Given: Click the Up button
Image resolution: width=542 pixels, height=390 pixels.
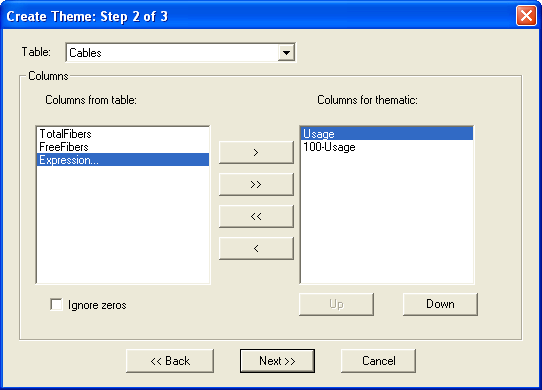Looking at the screenshot, I should [x=336, y=304].
